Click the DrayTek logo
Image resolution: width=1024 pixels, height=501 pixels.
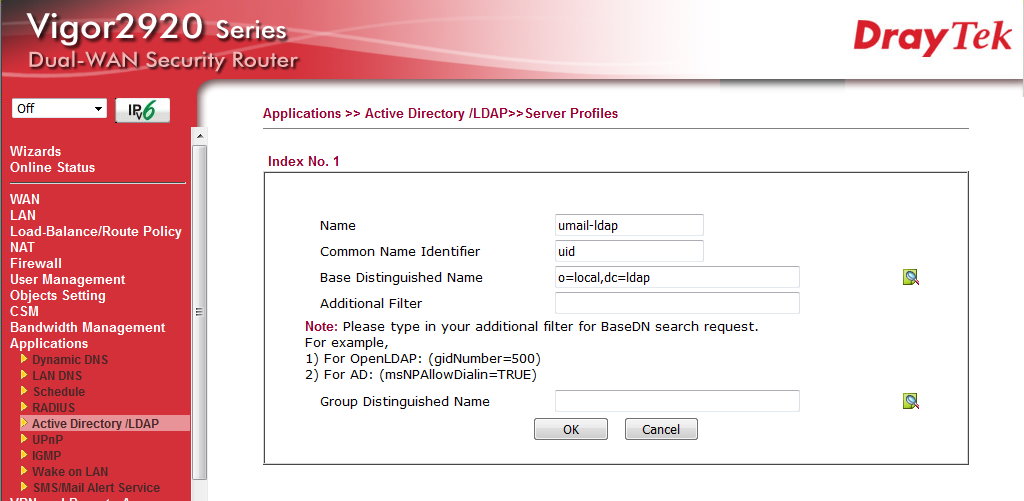(932, 37)
